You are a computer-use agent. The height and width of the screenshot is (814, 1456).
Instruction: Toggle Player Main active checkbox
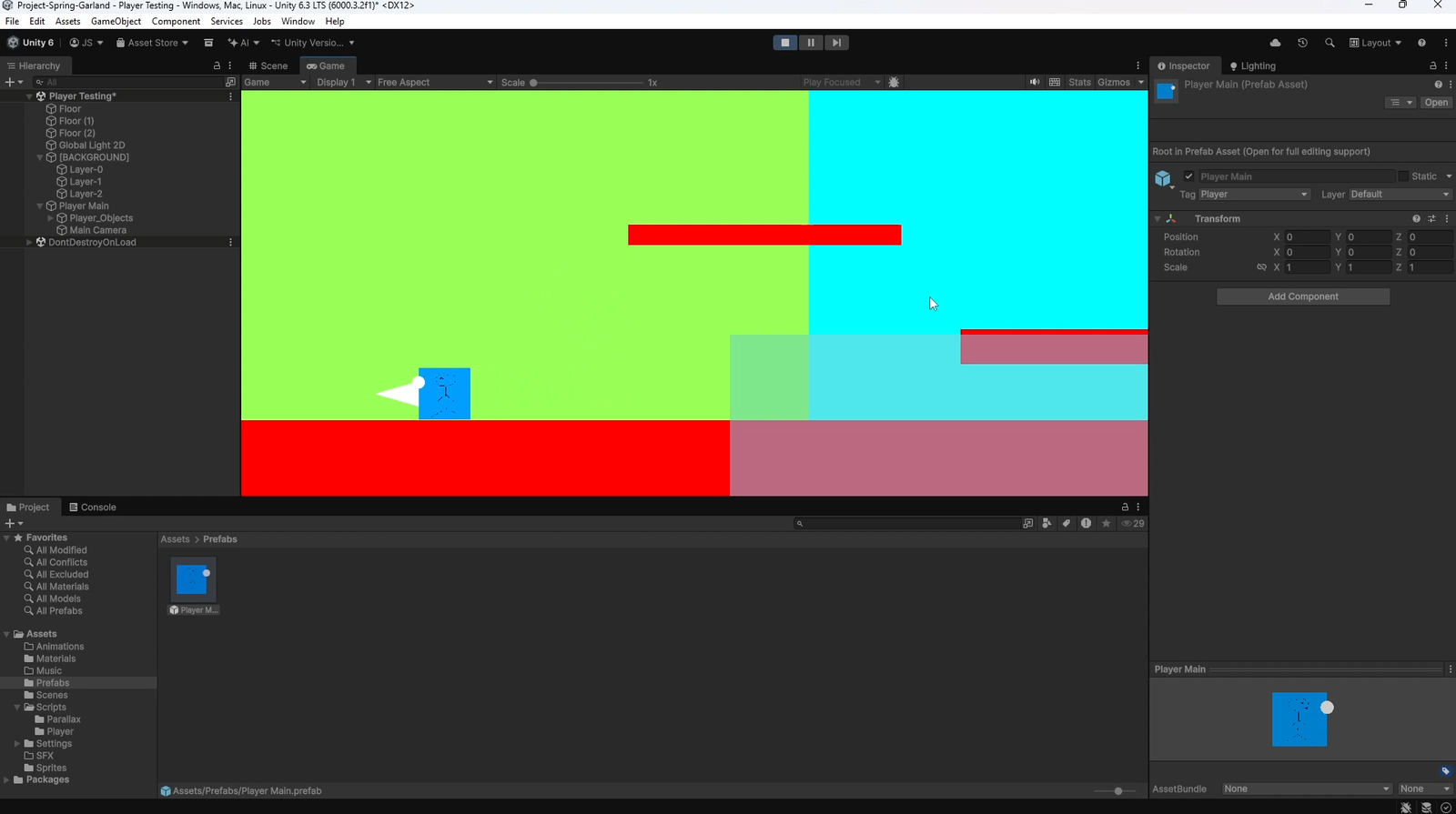[1188, 176]
